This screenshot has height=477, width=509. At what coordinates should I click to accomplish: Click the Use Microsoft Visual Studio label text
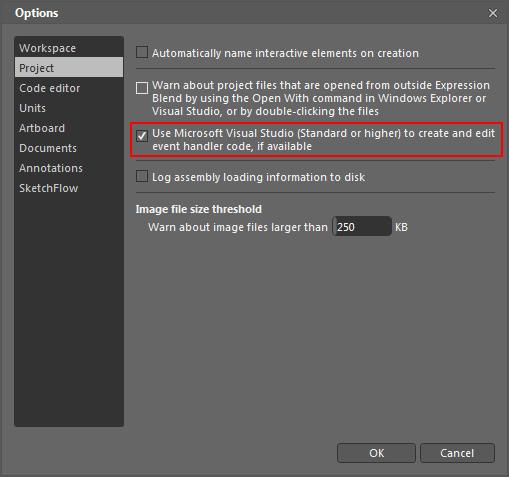pos(323,140)
